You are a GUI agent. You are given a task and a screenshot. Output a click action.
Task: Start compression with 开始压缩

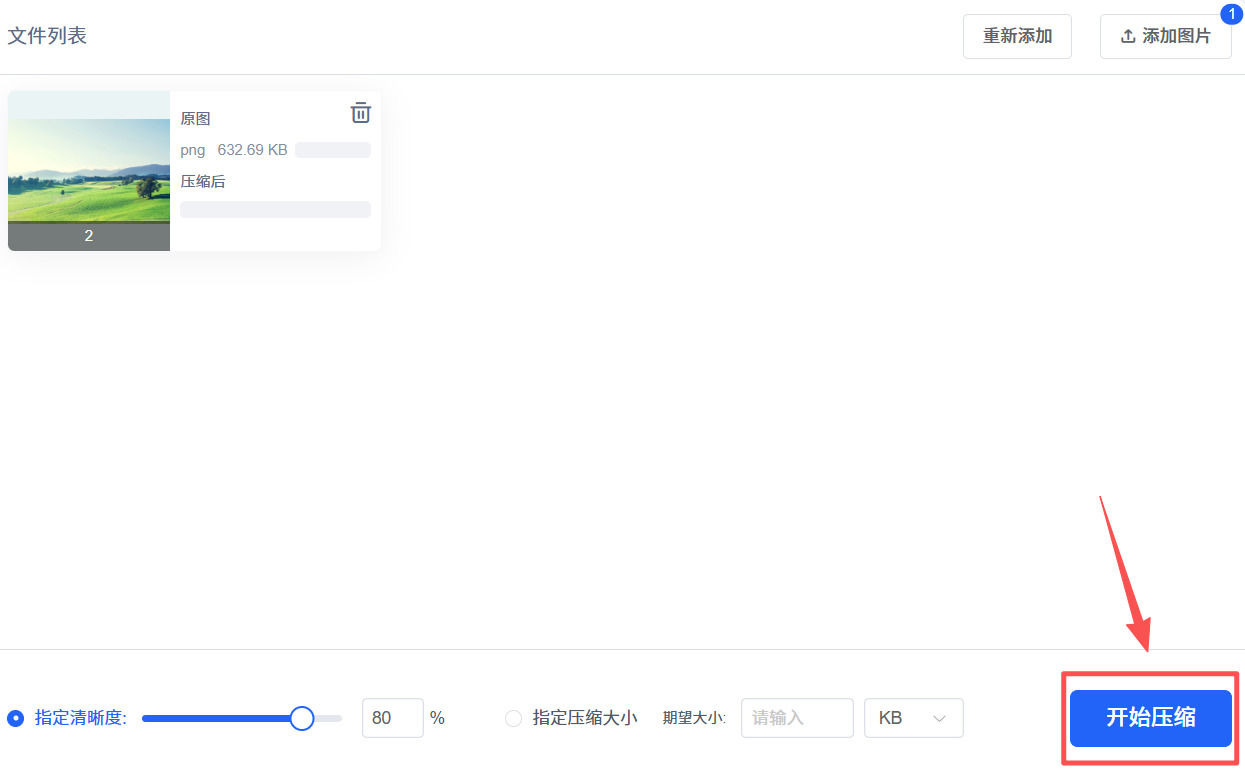click(x=1151, y=718)
